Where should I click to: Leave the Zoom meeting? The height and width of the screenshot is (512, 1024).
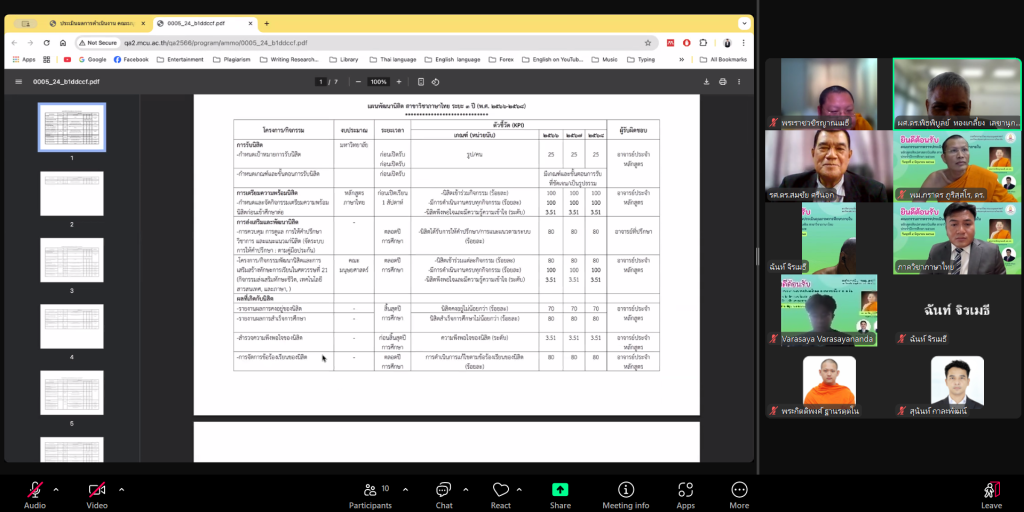pos(991,495)
